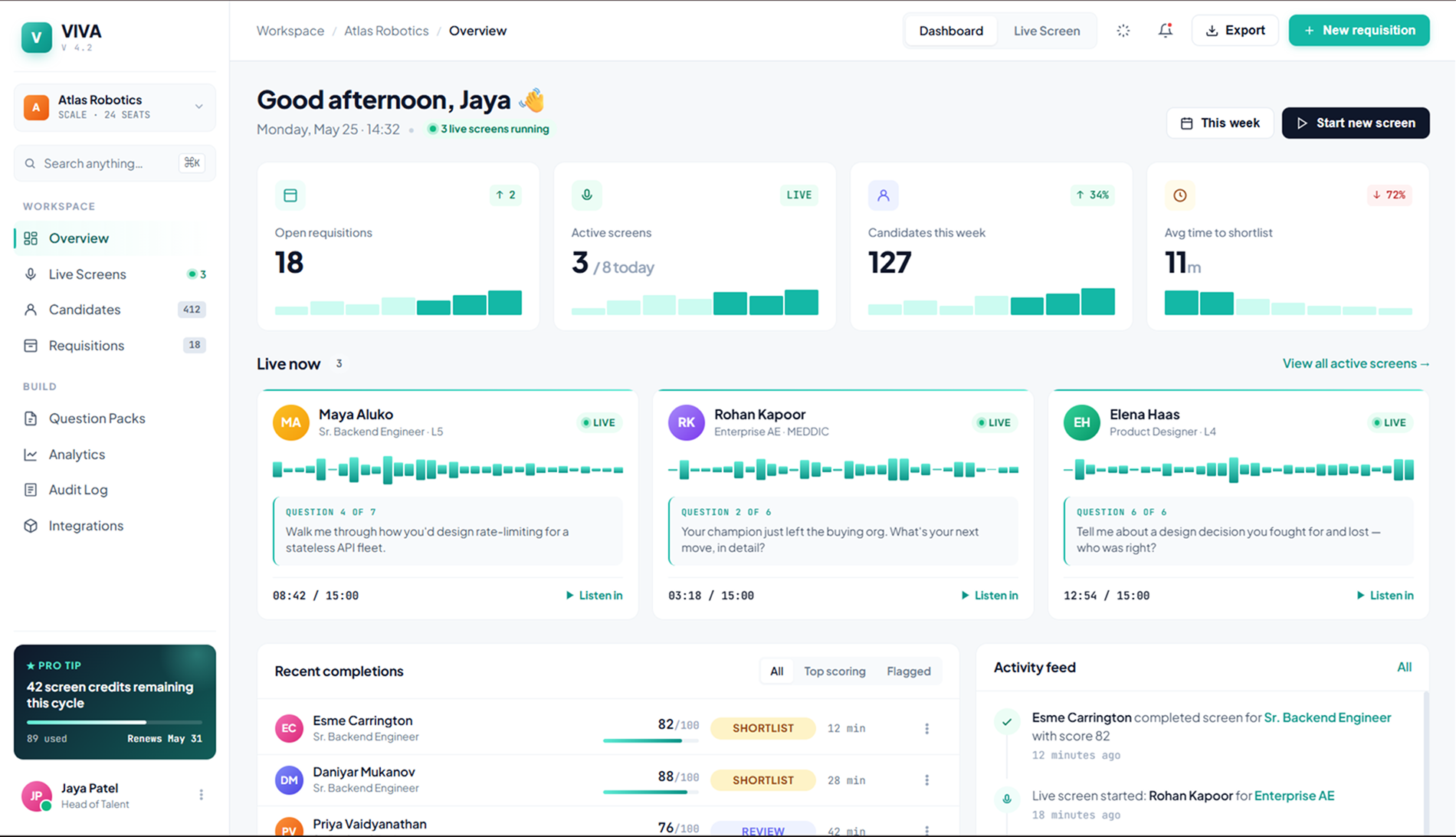Switch to the Live Screen view
This screenshot has height=837, width=1456.
pos(1046,31)
